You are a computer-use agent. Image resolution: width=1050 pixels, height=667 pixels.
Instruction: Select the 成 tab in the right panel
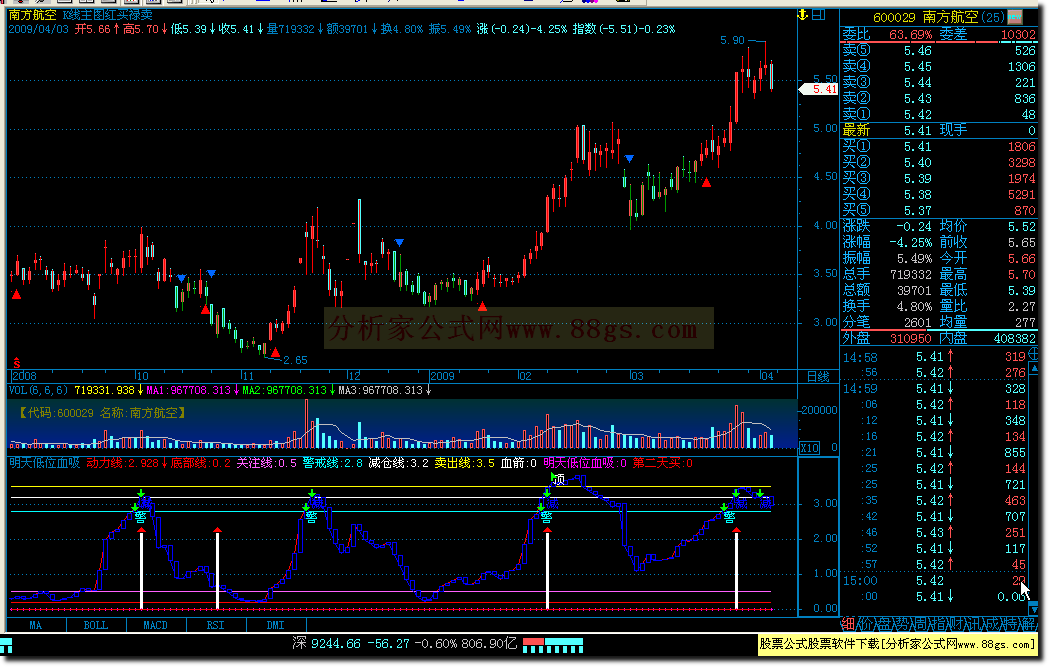pos(992,624)
